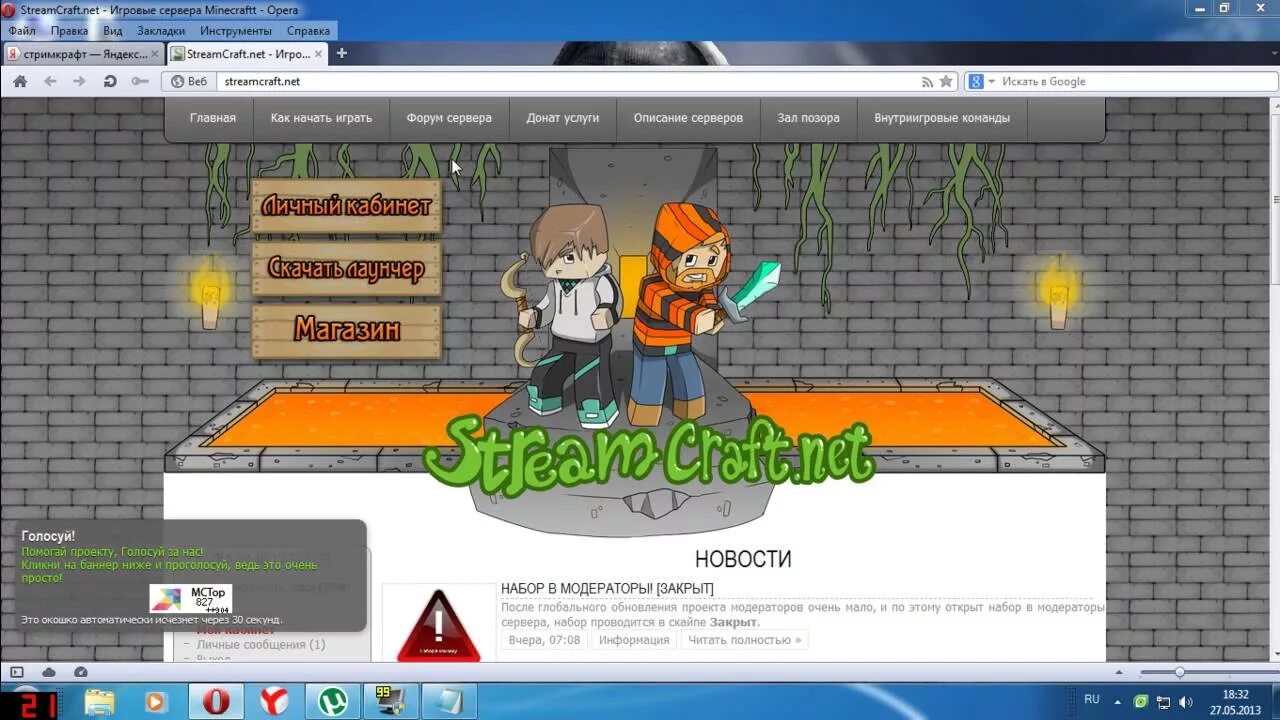This screenshot has width=1280, height=720.
Task: Go back using the back arrow
Action: tap(50, 82)
